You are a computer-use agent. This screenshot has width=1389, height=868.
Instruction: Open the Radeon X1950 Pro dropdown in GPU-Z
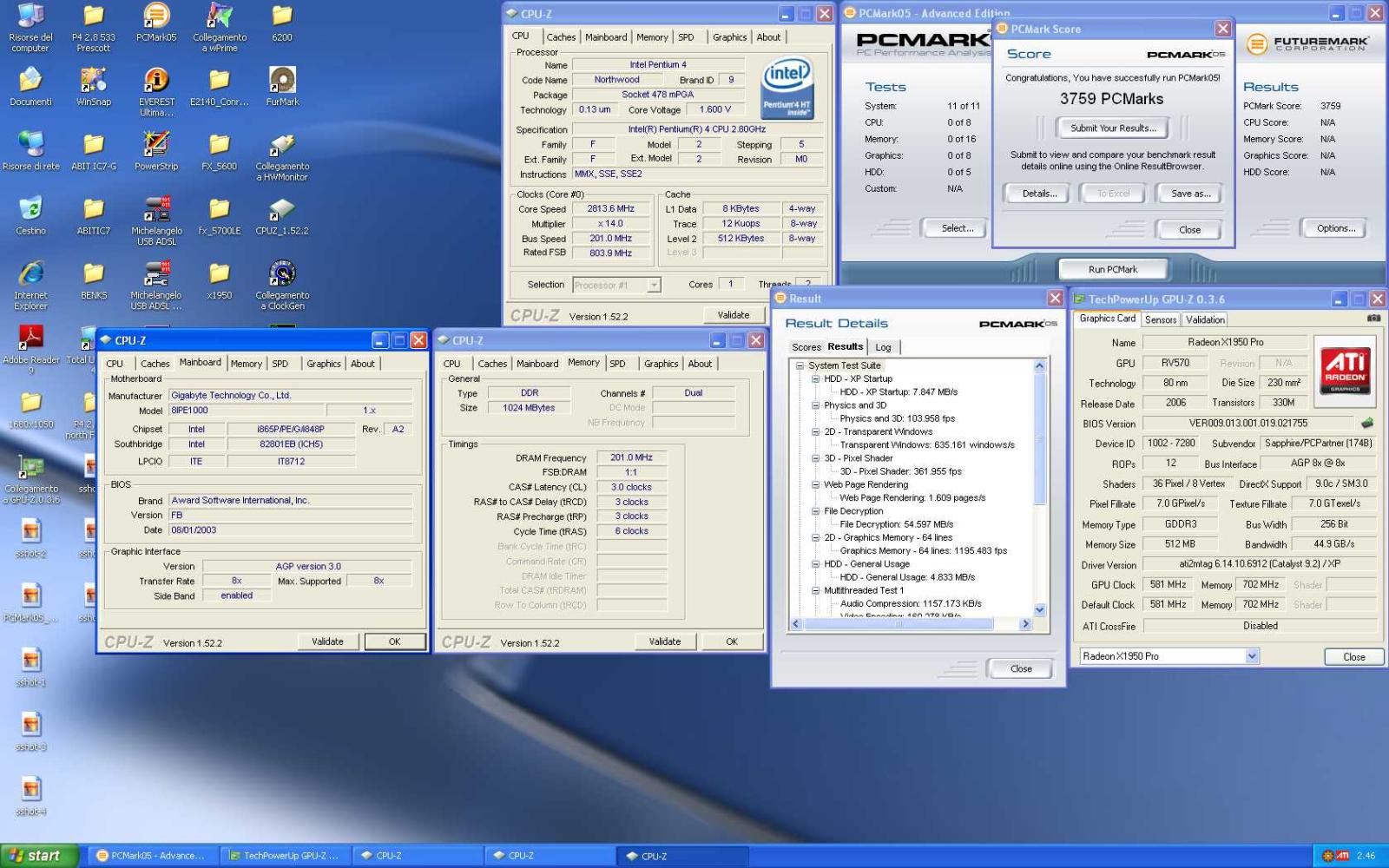1252,656
